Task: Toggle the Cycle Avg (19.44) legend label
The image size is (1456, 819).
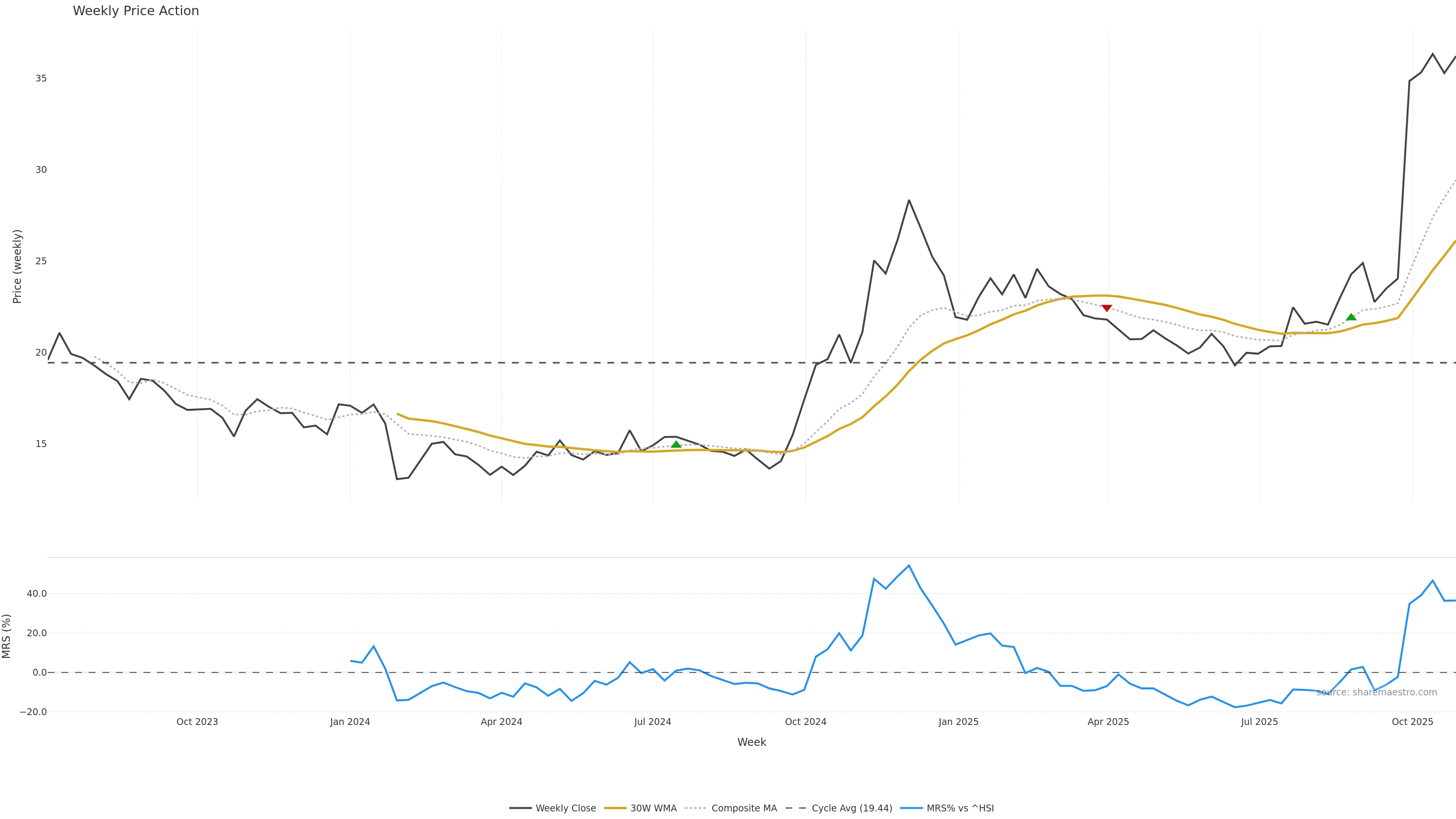Action: point(852,808)
